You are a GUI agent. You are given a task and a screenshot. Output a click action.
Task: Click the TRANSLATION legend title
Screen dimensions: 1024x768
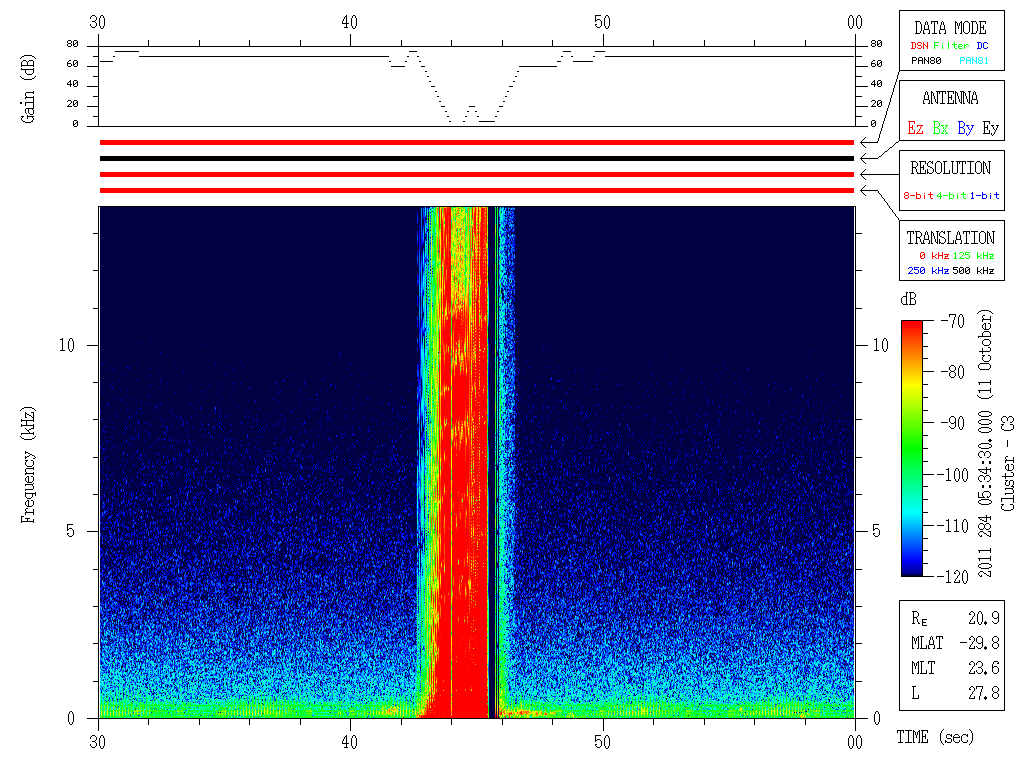coord(950,238)
